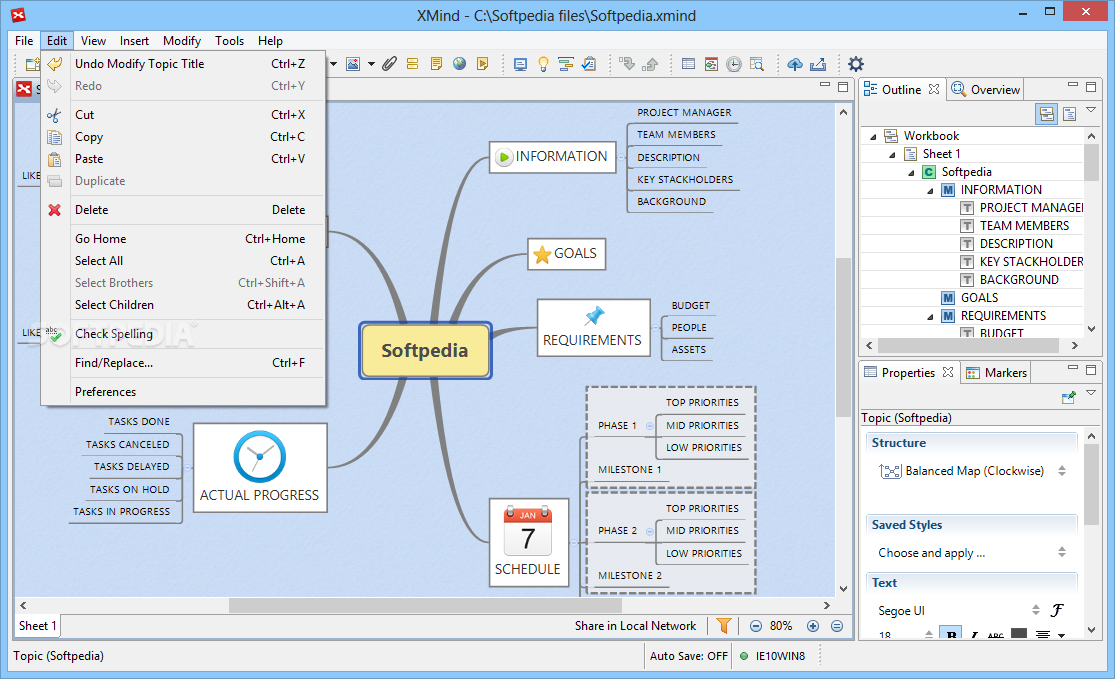Click the pin icon in Properties panel
1115x679 pixels.
tap(1069, 397)
